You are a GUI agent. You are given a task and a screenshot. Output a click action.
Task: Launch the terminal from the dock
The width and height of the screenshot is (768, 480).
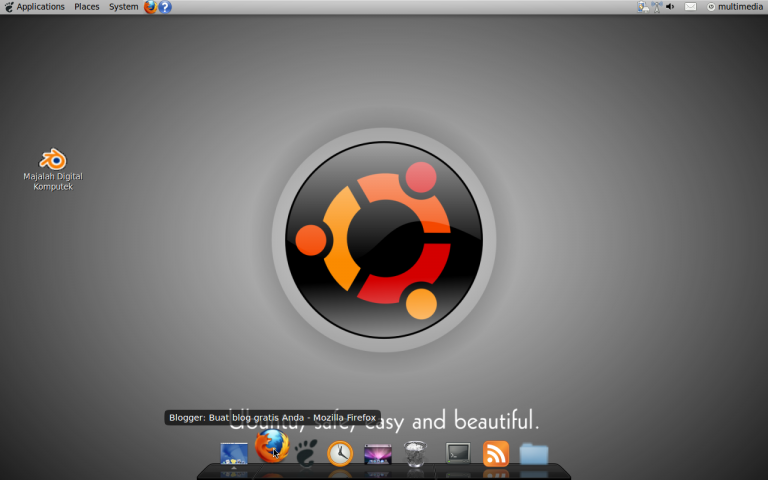(458, 453)
